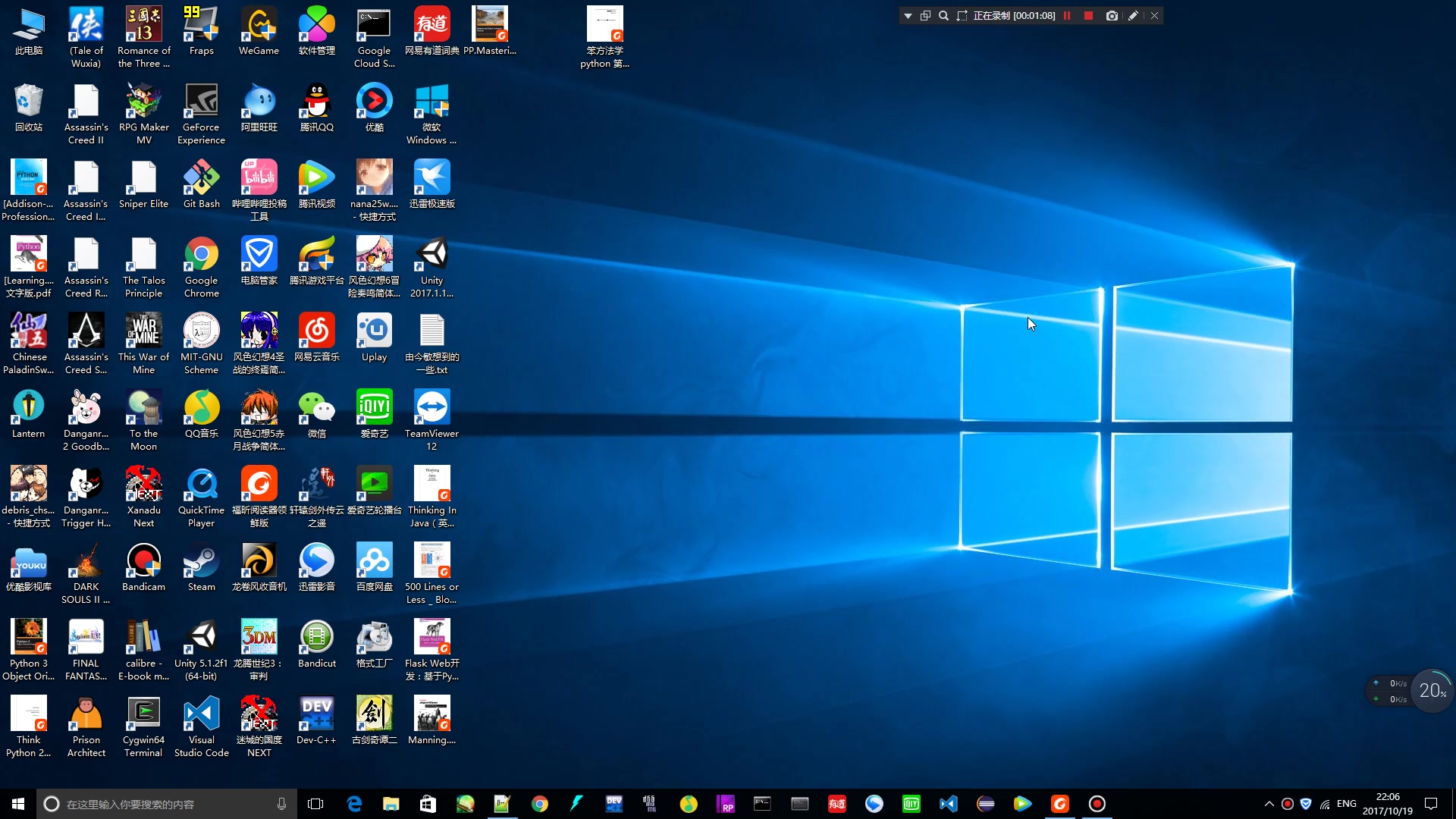Open TeamViewer 12 from the desktop
The image size is (1456, 819).
coord(431,420)
